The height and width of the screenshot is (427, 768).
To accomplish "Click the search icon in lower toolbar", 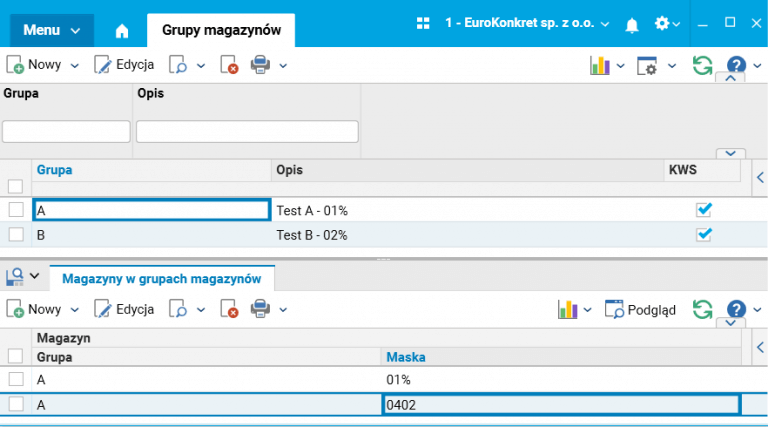I will (x=178, y=309).
